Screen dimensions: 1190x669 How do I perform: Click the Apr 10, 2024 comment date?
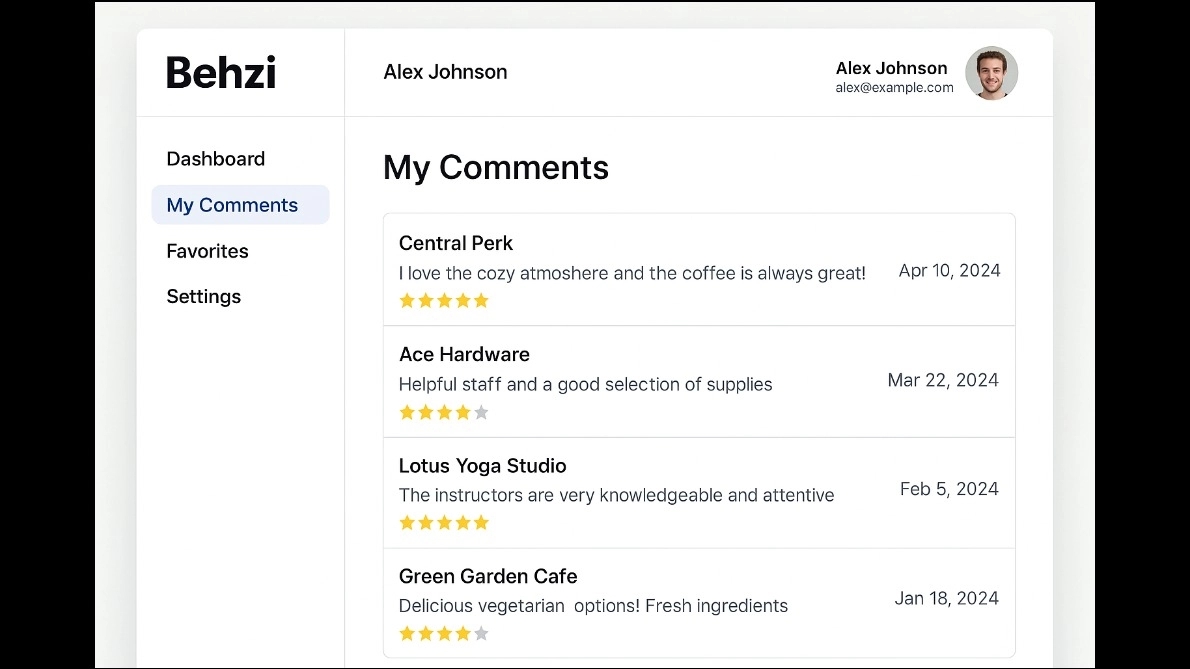click(x=949, y=271)
